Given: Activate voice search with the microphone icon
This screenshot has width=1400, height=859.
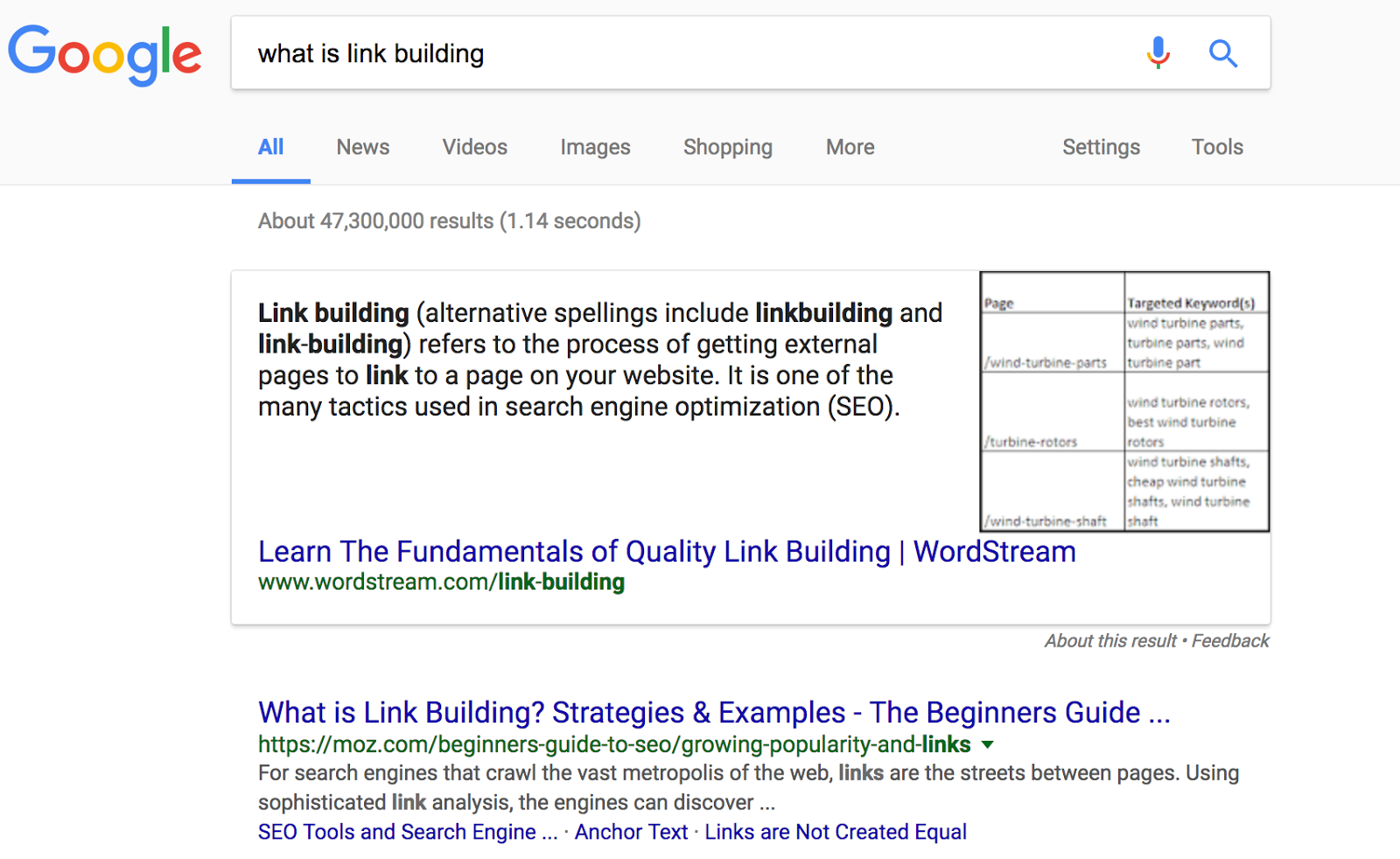Looking at the screenshot, I should [1157, 52].
